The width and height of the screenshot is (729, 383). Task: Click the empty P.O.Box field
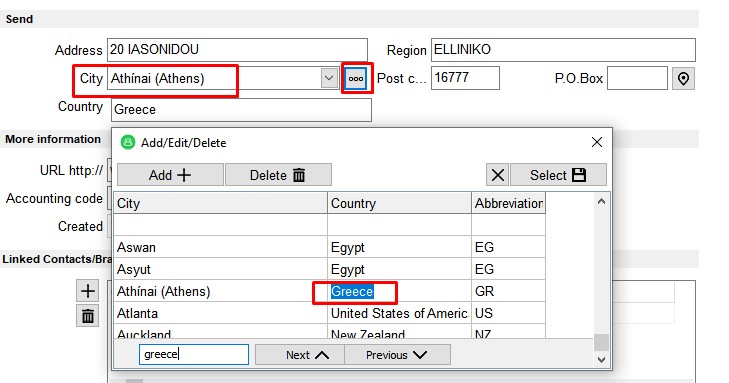[637, 78]
